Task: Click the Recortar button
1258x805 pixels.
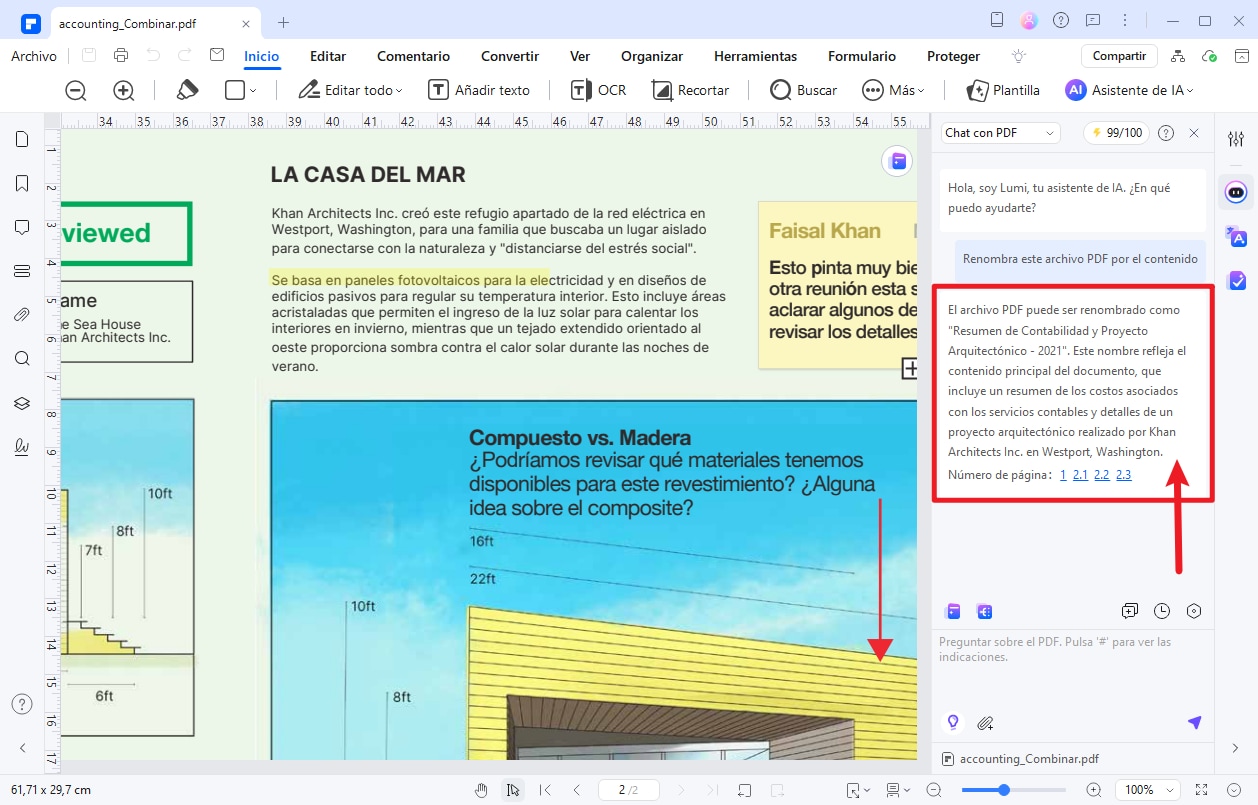Action: pyautogui.click(x=690, y=90)
